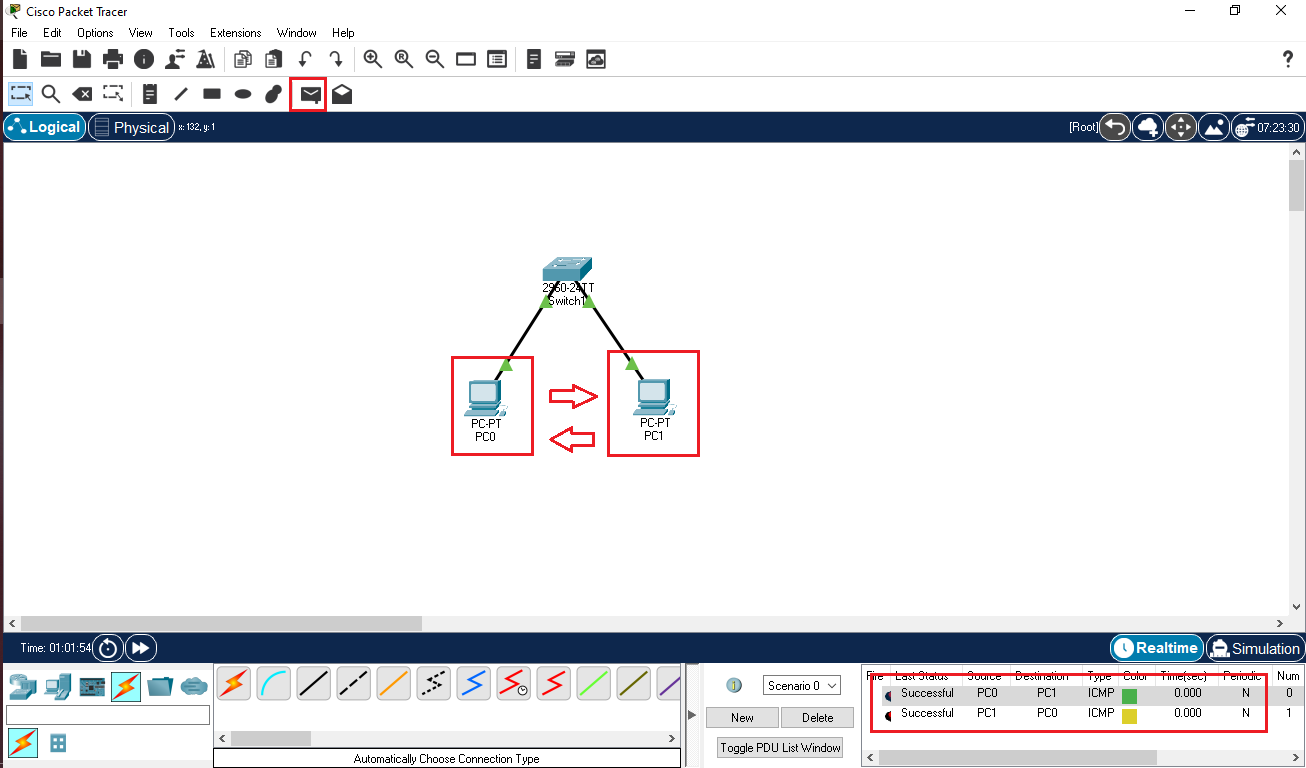1306x768 pixels.
Task: Click Toggle PDU List Window button
Action: (780, 748)
